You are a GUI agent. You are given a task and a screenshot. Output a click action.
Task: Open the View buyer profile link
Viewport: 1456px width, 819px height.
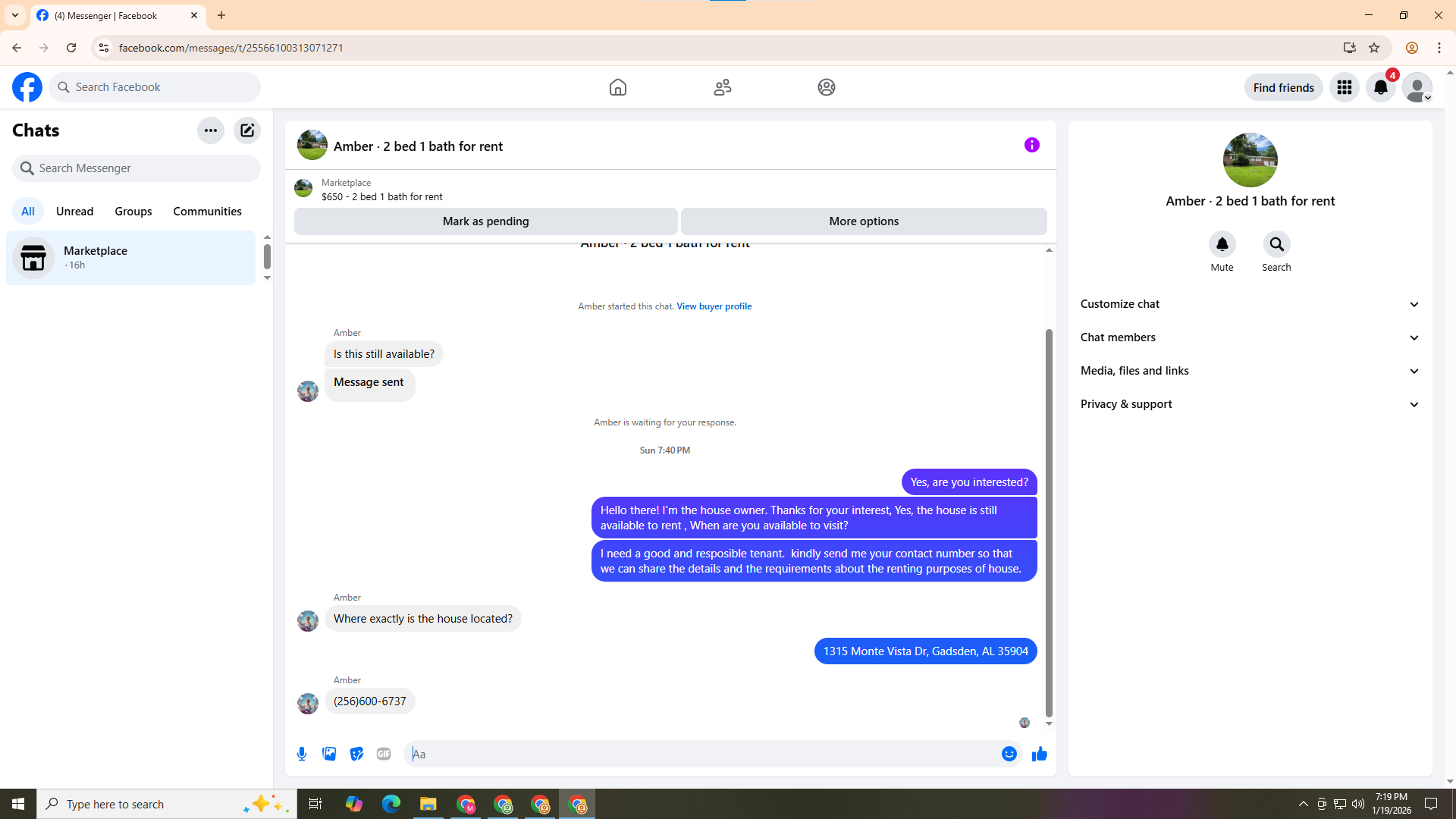point(714,306)
